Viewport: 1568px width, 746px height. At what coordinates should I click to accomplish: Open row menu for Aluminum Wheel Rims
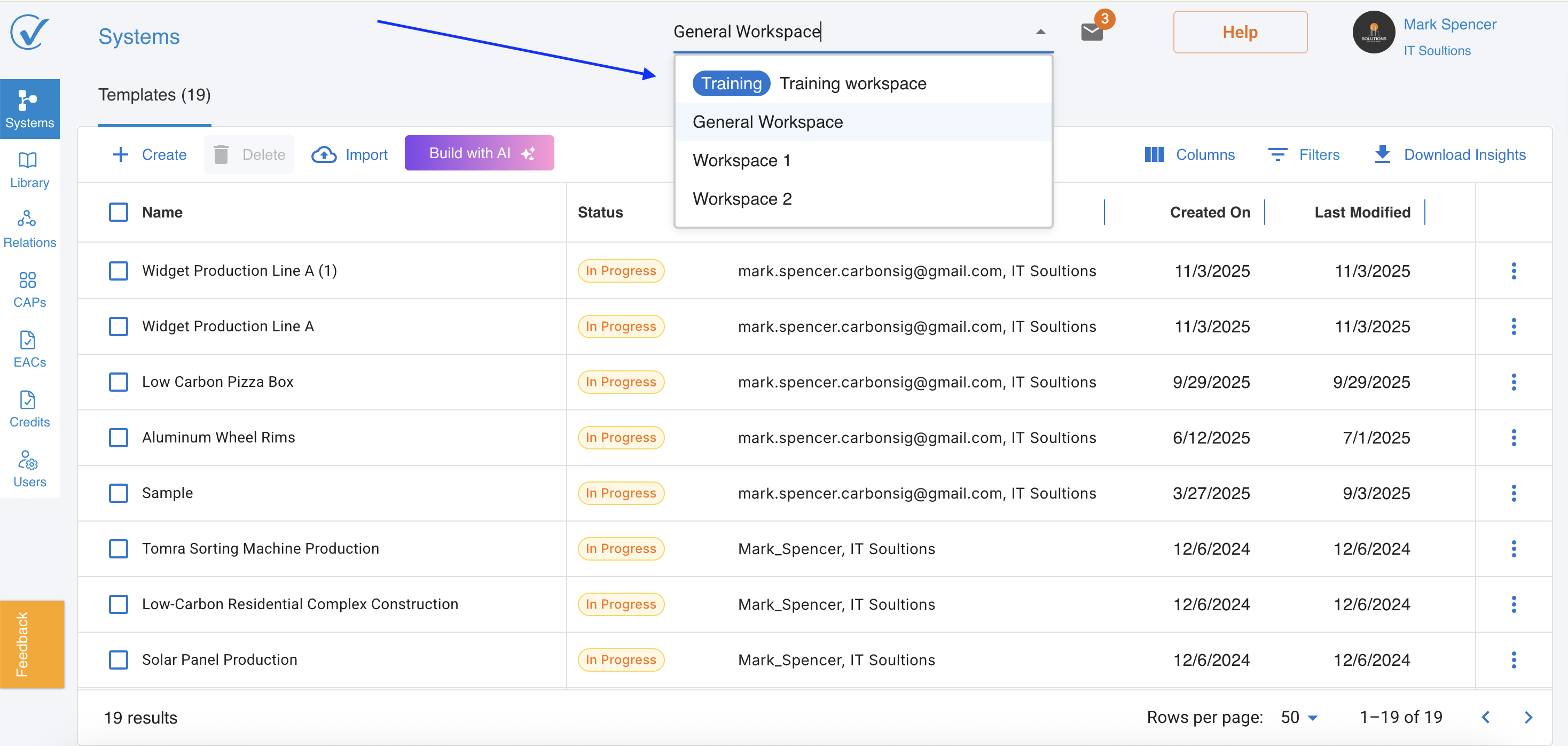pos(1513,437)
